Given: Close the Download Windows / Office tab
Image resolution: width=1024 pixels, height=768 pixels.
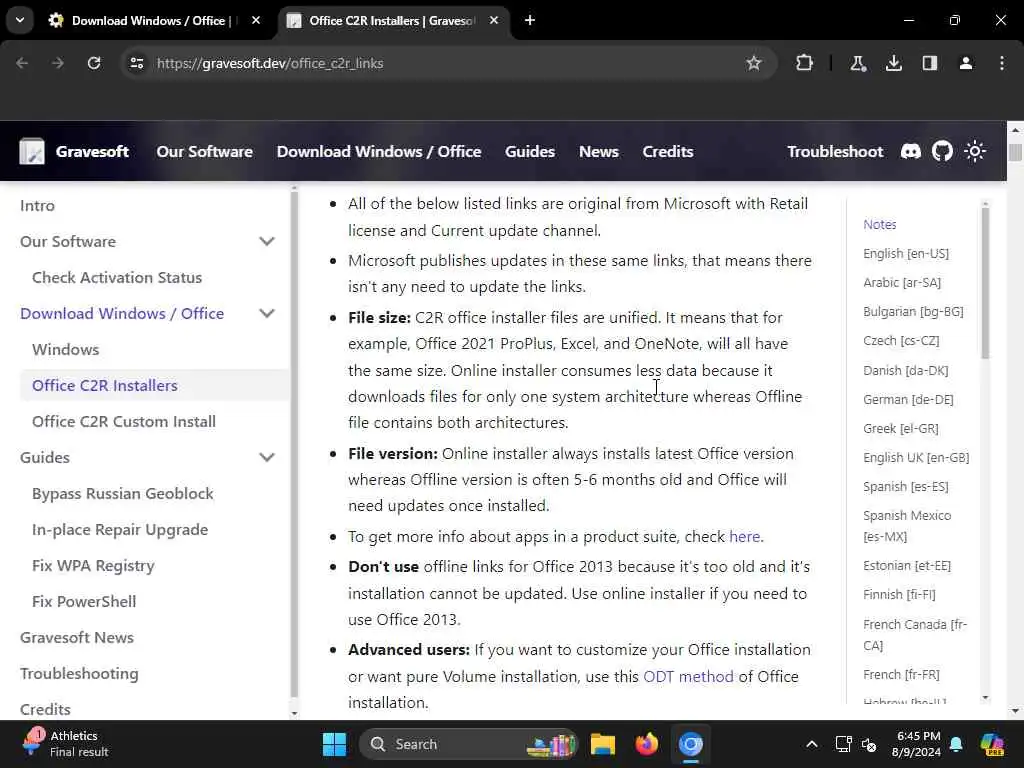Looking at the screenshot, I should click(x=256, y=20).
